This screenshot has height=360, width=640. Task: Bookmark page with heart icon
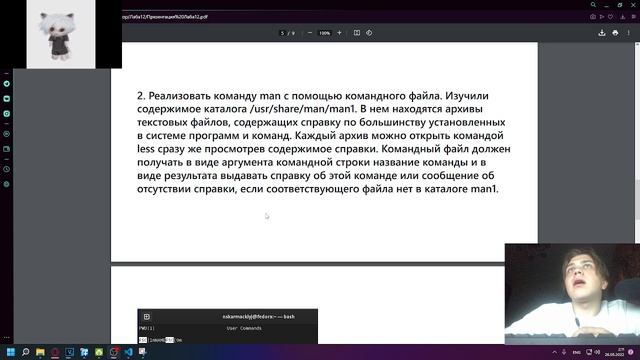pyautogui.click(x=611, y=17)
